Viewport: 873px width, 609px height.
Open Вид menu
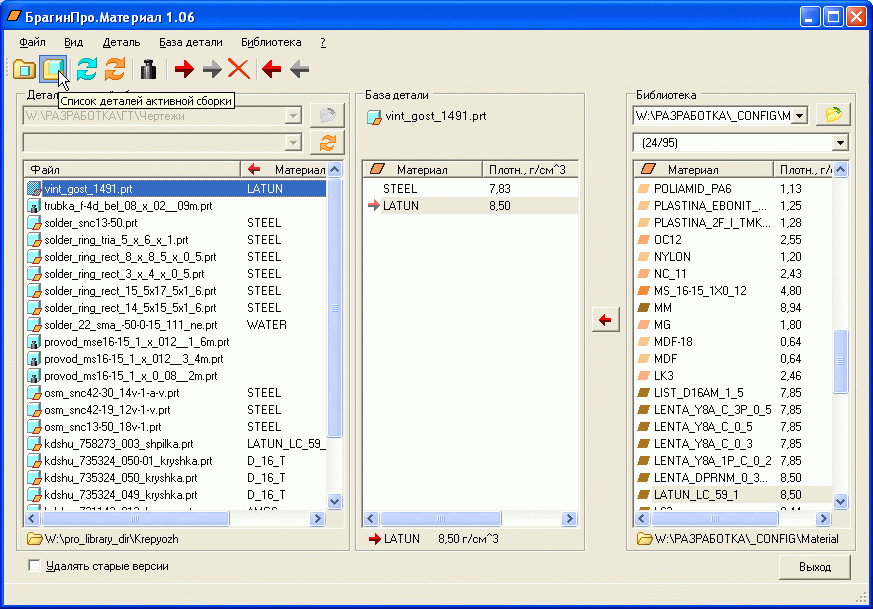click(x=73, y=42)
